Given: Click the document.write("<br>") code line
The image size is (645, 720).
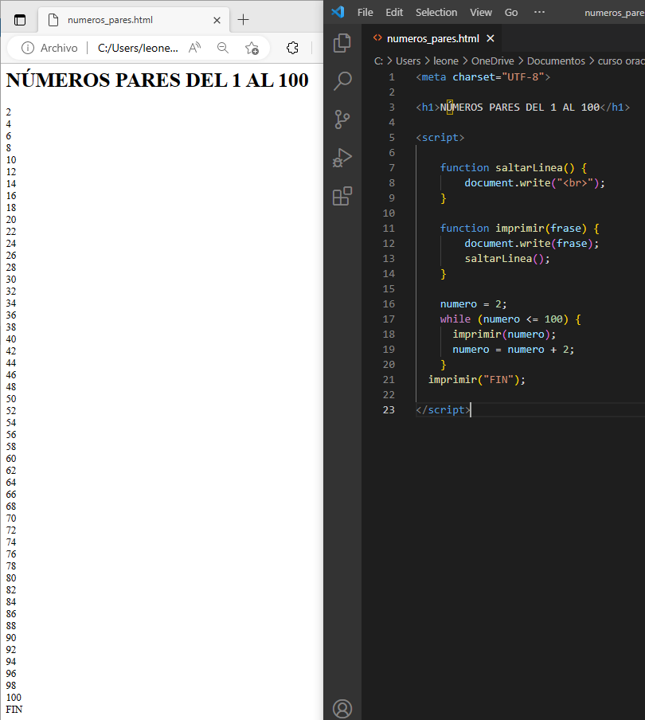Looking at the screenshot, I should [x=535, y=183].
